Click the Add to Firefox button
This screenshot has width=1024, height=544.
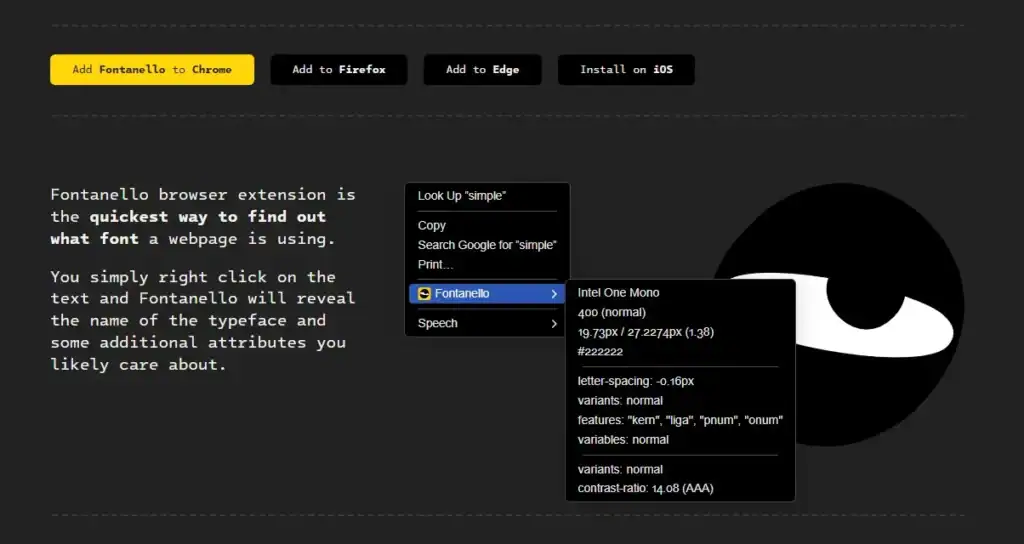click(x=339, y=69)
